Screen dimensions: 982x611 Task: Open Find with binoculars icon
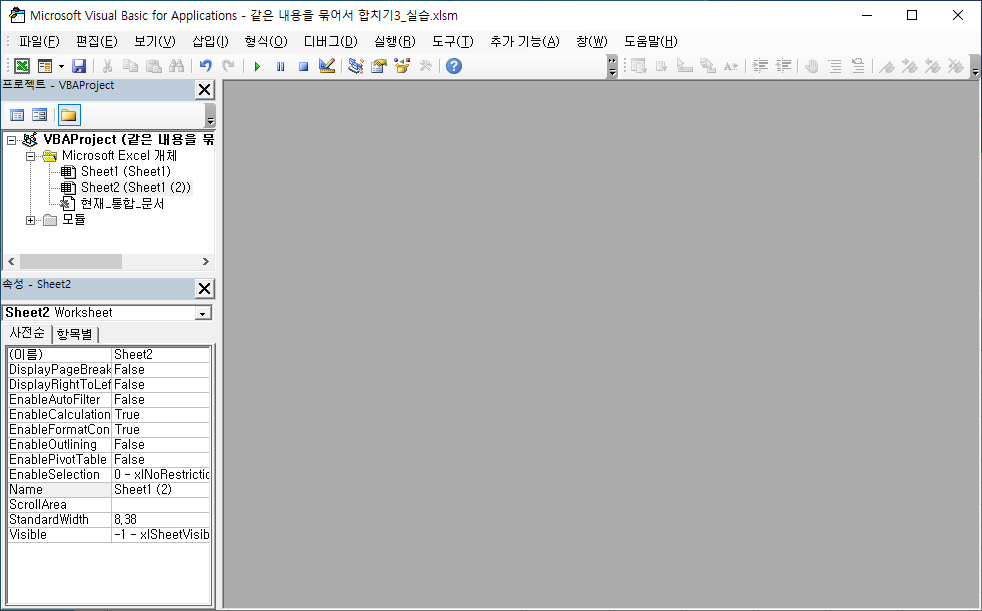tap(177, 66)
